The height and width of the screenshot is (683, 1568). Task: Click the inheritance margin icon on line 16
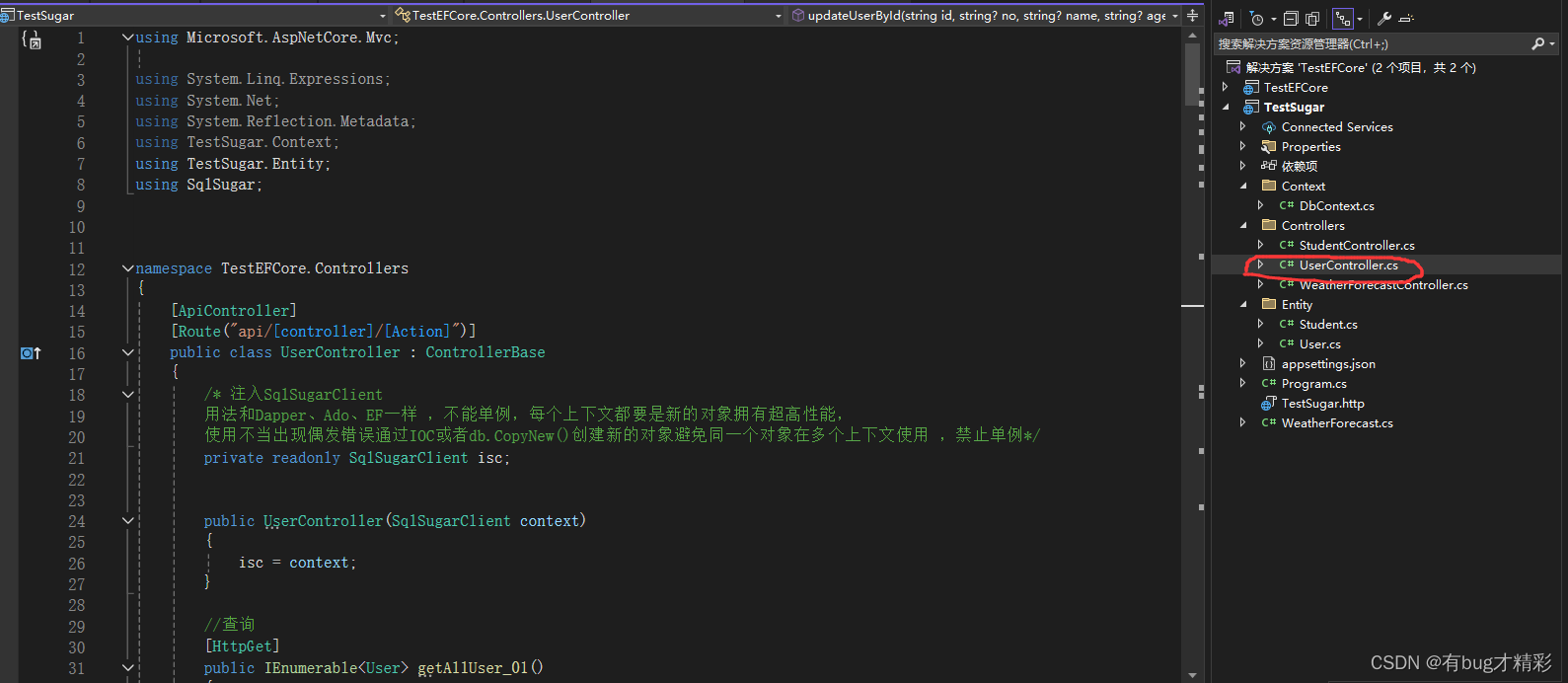31,353
